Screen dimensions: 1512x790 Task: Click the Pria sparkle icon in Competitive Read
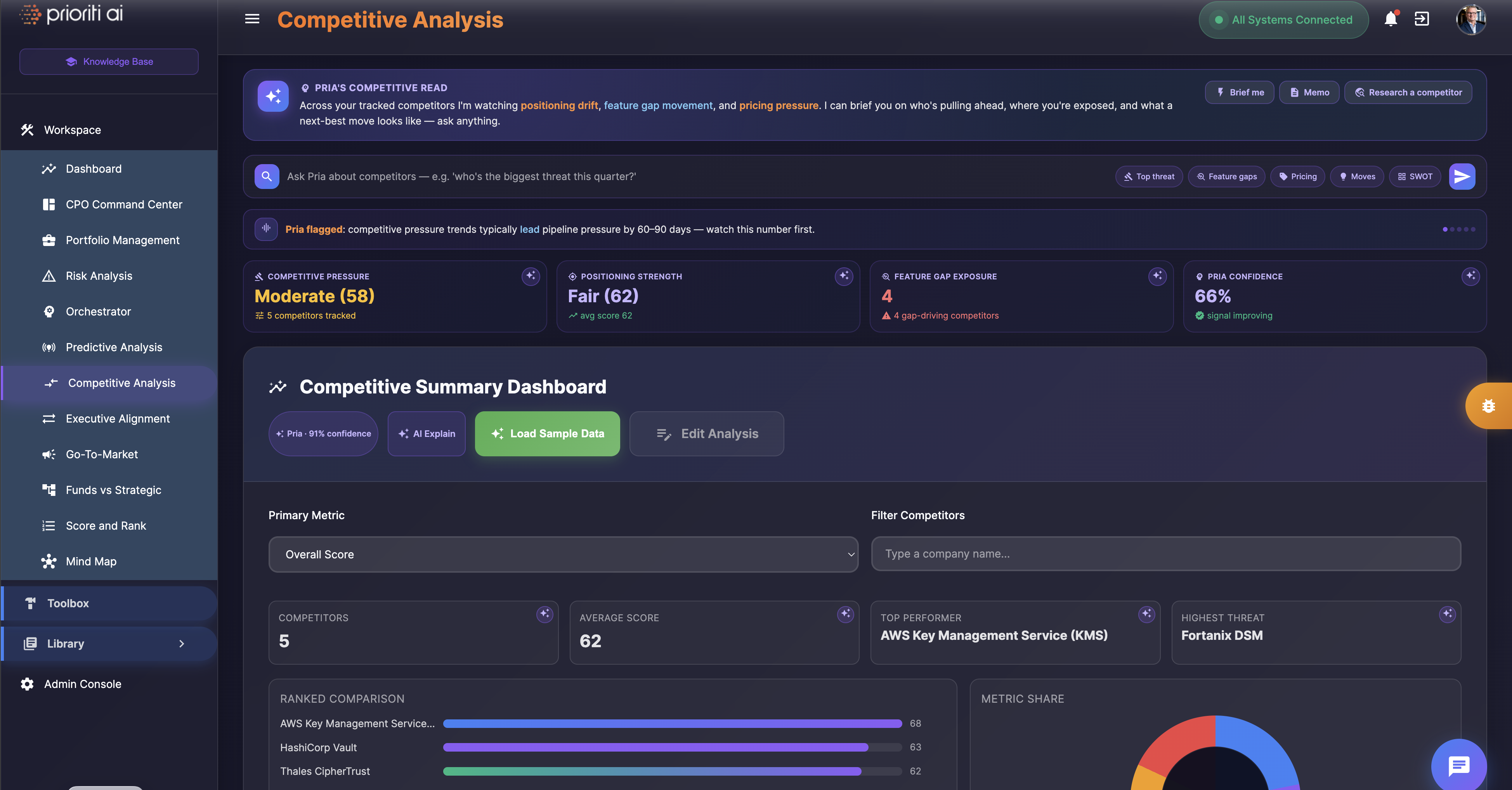point(273,96)
